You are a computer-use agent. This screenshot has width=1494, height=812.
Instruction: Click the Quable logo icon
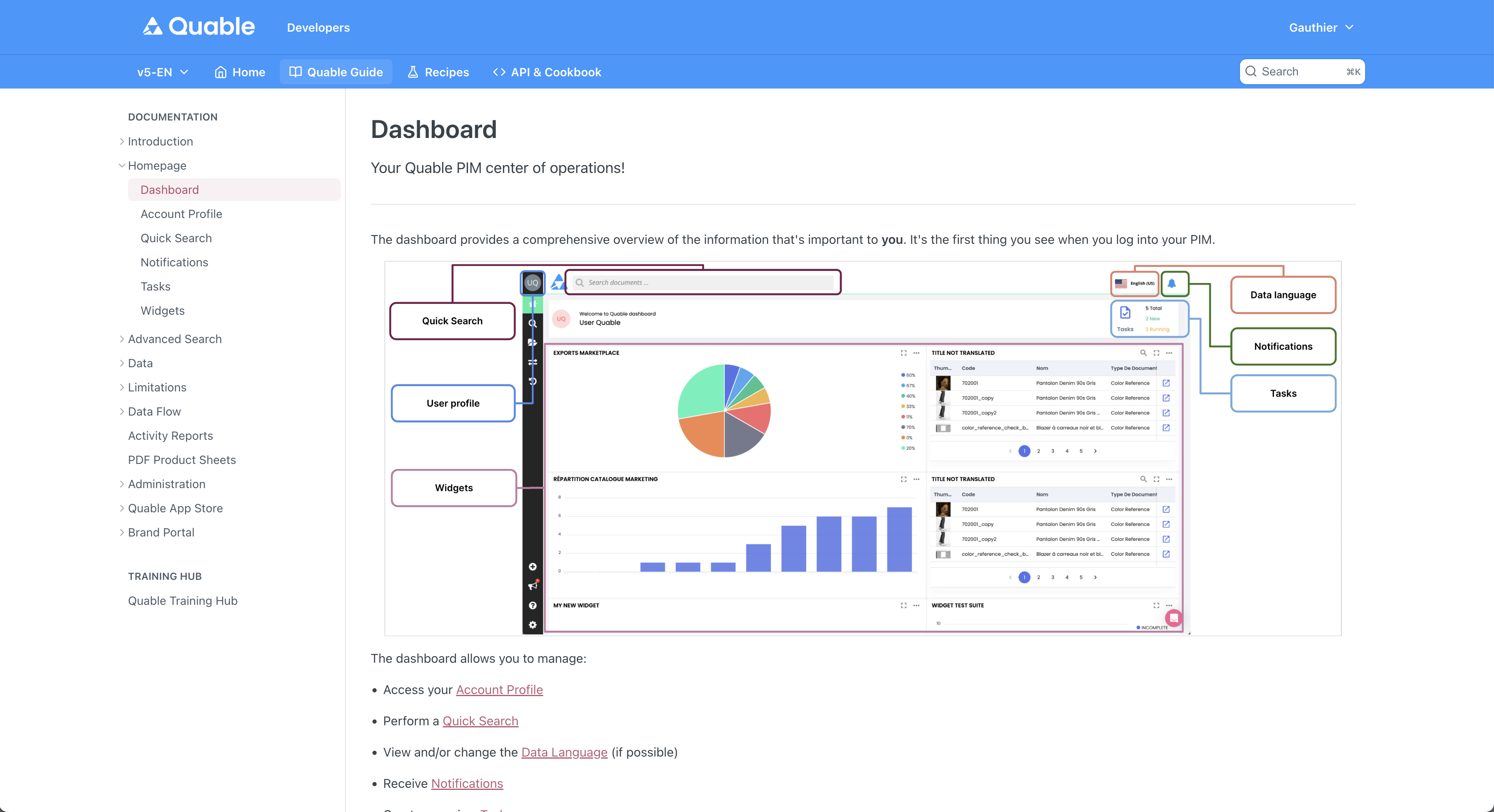153,27
